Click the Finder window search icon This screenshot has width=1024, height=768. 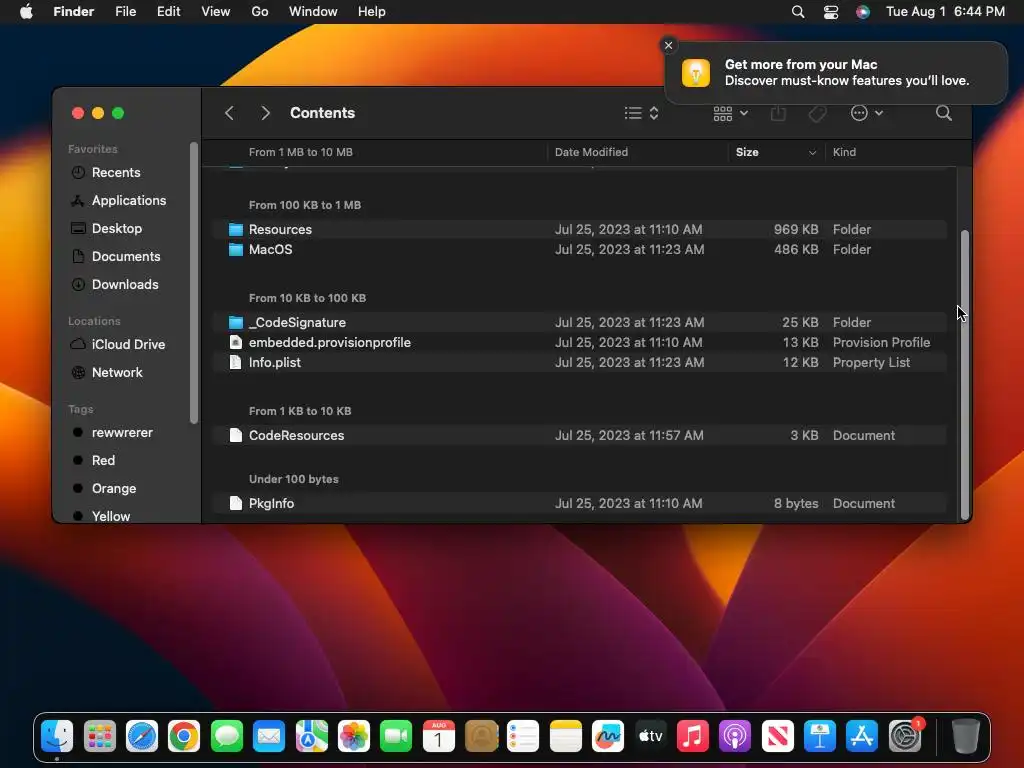point(944,113)
